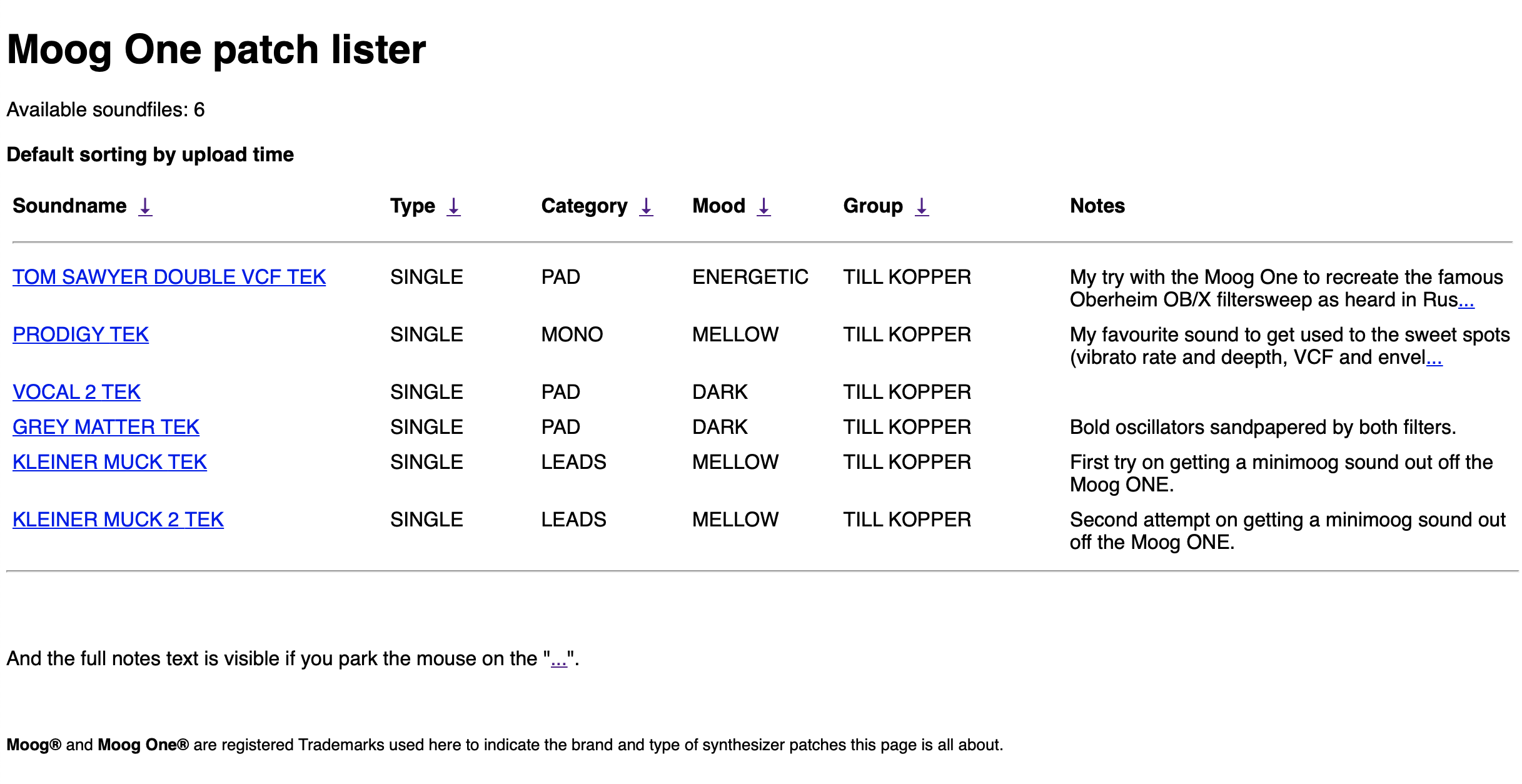Expand the truncated Prodigy notes ellipsis
This screenshot has height=784, width=1522.
point(1434,358)
